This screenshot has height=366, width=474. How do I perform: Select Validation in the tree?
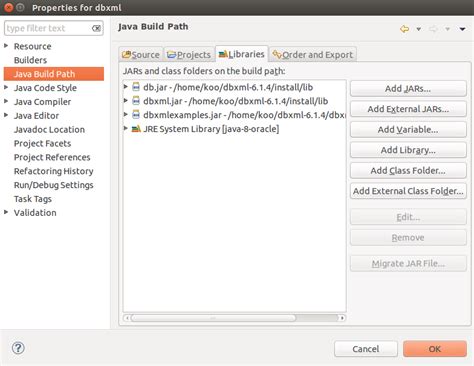point(35,213)
